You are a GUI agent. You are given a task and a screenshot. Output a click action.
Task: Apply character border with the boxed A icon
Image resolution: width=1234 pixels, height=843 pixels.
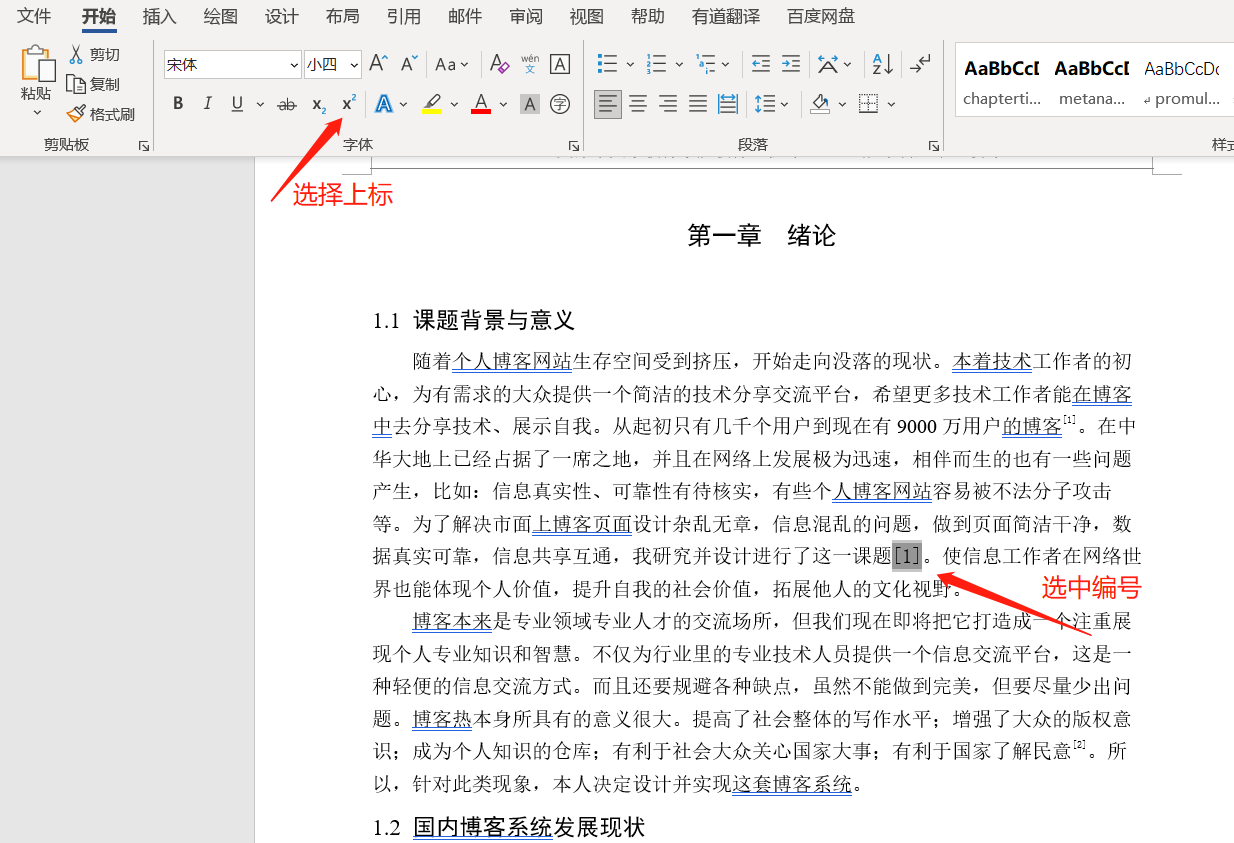coord(560,64)
